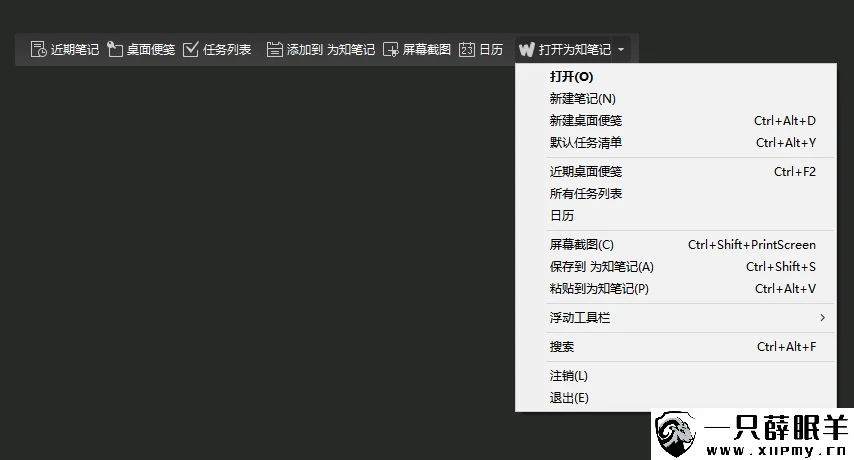Click the Ctrl+Alt+V shortcut text
Viewport: 854px width, 460px height.
coord(785,289)
